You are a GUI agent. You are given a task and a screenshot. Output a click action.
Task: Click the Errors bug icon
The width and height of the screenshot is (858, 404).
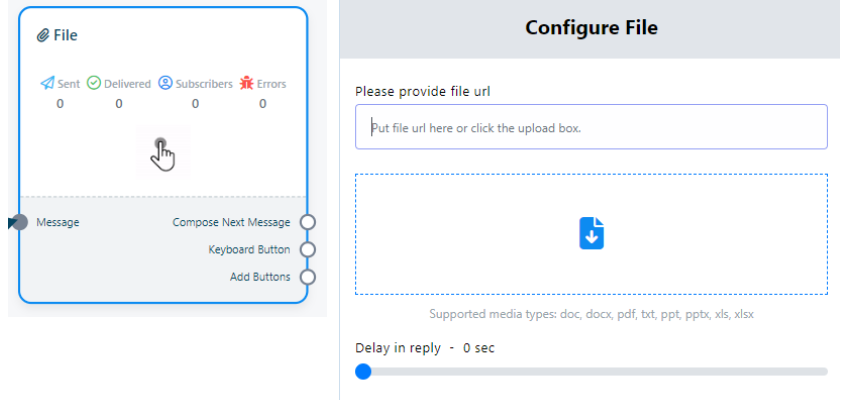[245, 84]
